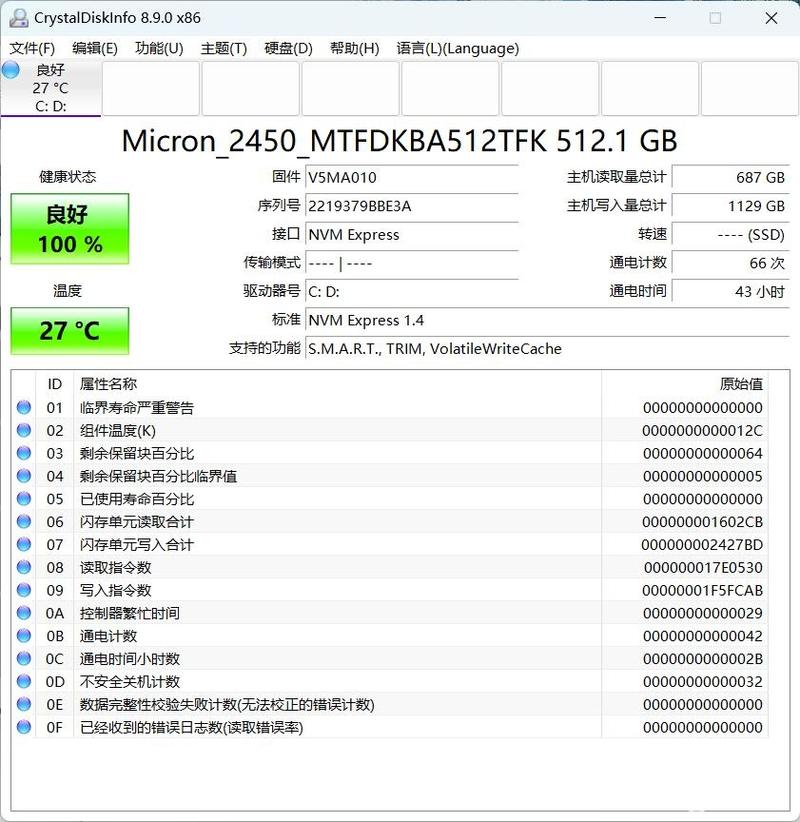Select the 写入指令数 attribute row
This screenshot has width=800, height=822.
(x=391, y=590)
